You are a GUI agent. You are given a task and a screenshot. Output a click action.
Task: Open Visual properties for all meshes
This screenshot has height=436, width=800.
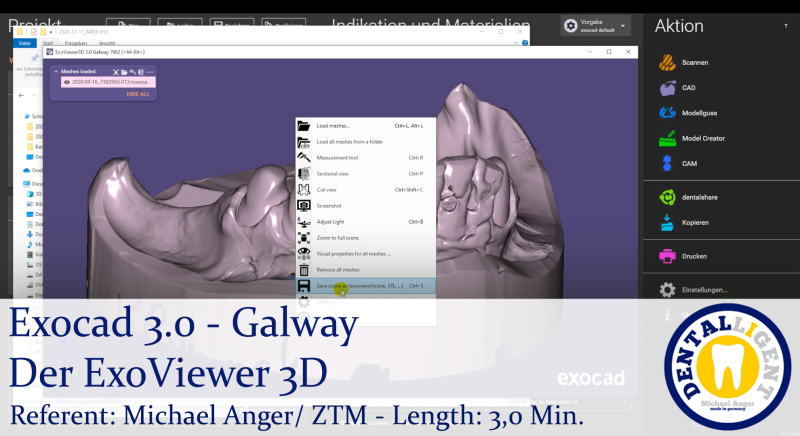click(x=366, y=253)
